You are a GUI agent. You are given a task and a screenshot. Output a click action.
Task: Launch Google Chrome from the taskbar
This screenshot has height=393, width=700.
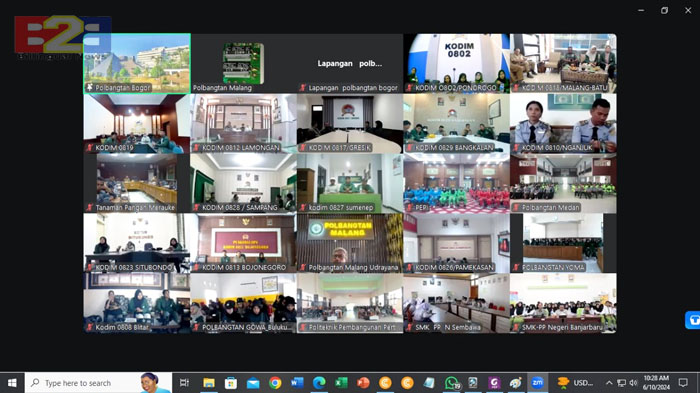(x=275, y=383)
